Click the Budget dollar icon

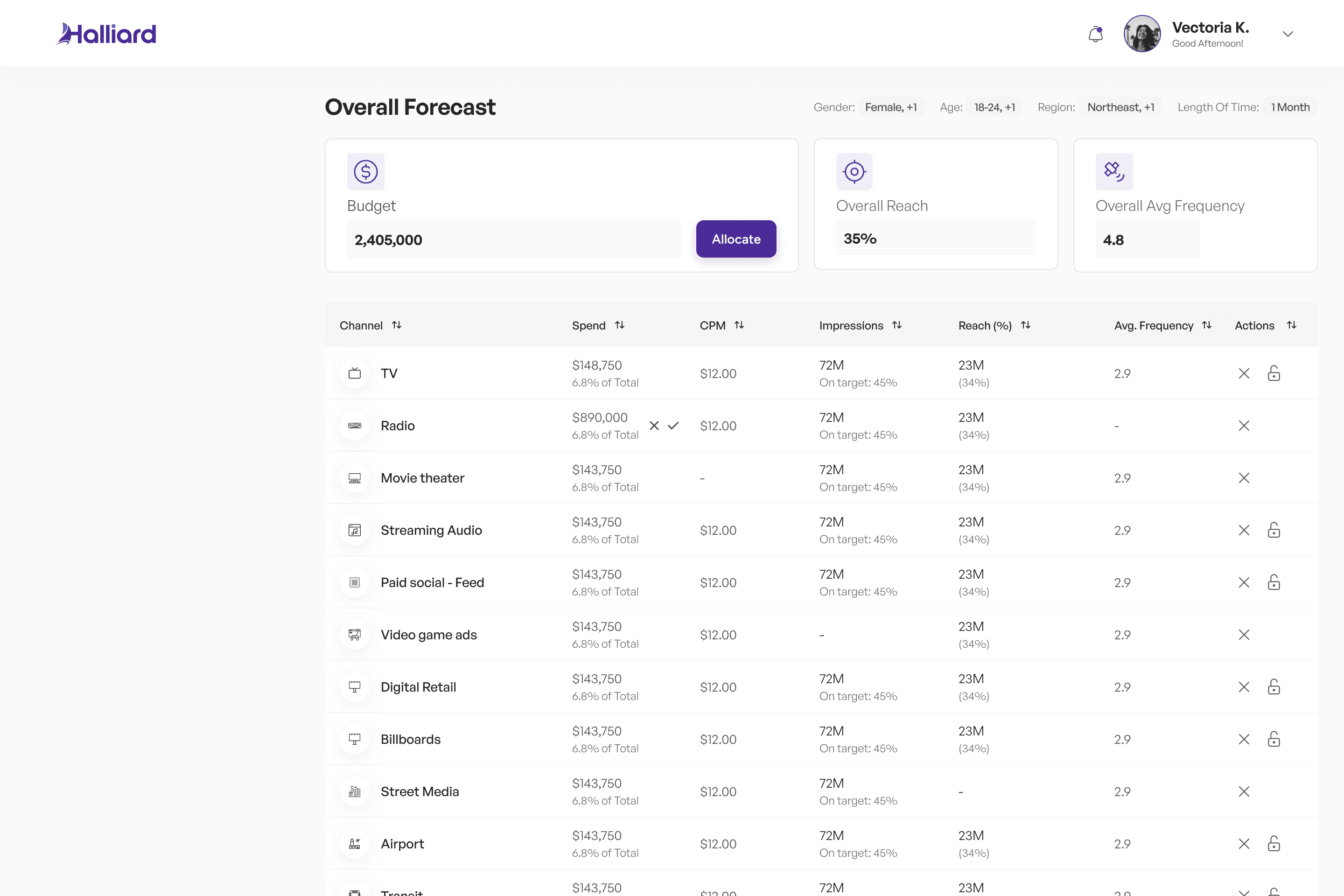[x=365, y=171]
